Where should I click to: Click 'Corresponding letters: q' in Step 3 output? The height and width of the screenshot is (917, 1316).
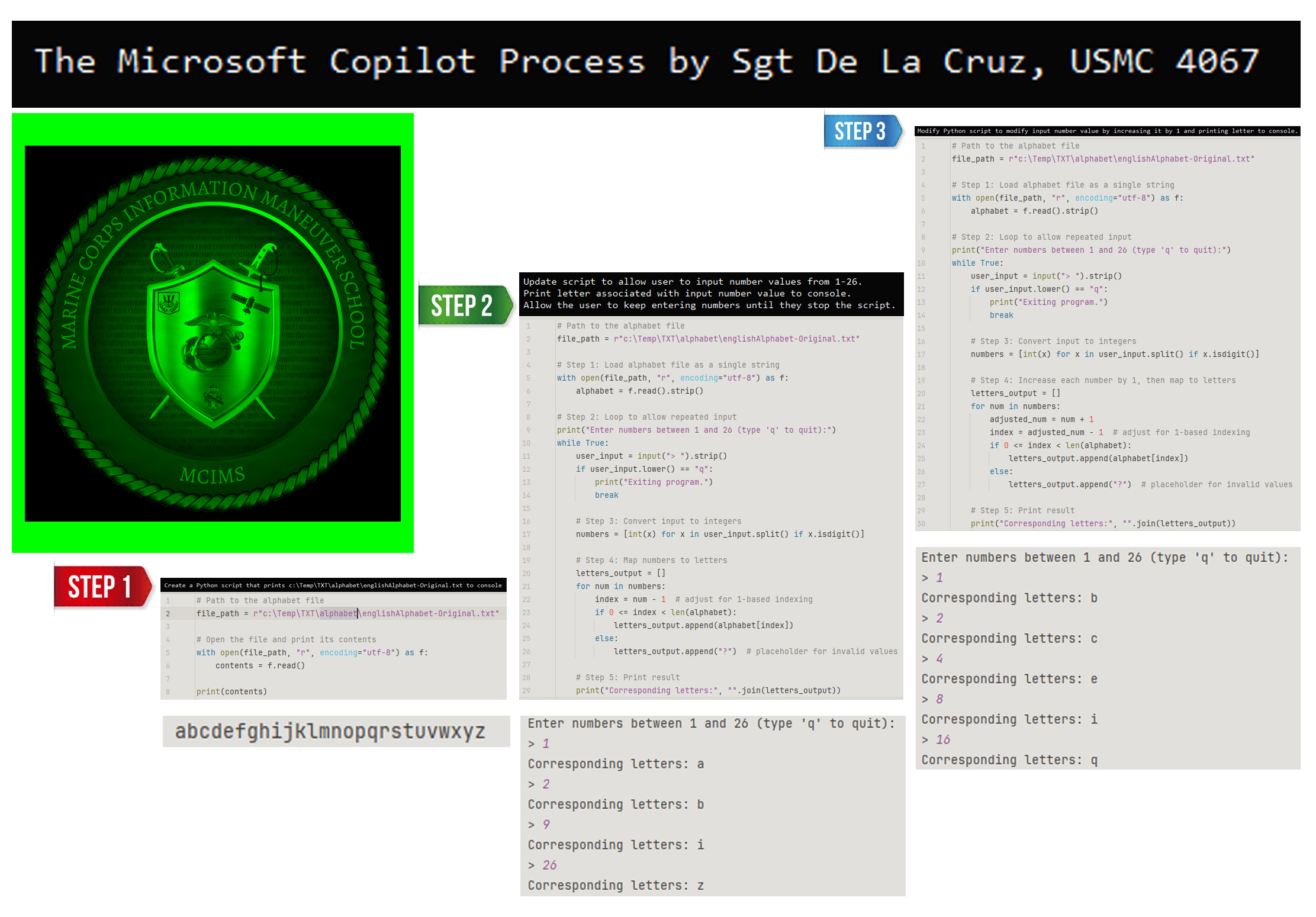[1009, 760]
